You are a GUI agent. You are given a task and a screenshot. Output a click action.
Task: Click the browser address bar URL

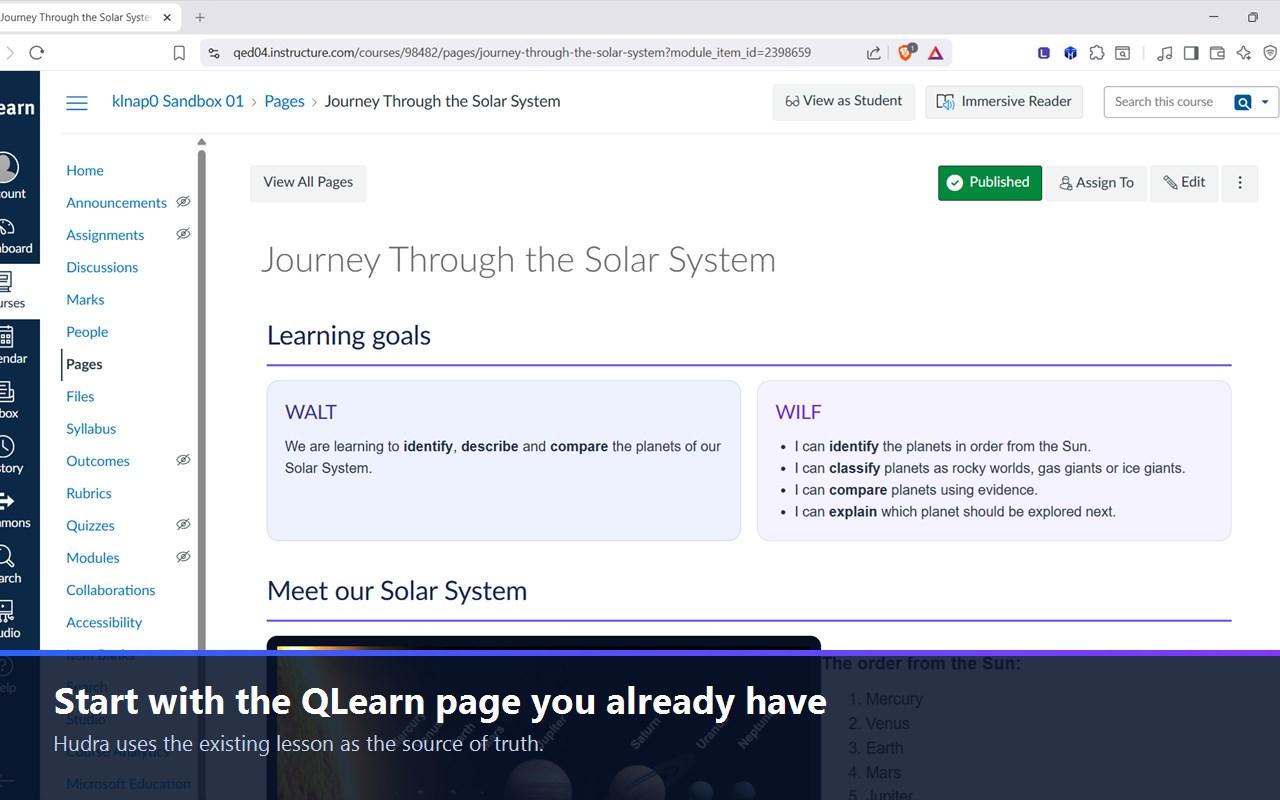click(x=522, y=53)
